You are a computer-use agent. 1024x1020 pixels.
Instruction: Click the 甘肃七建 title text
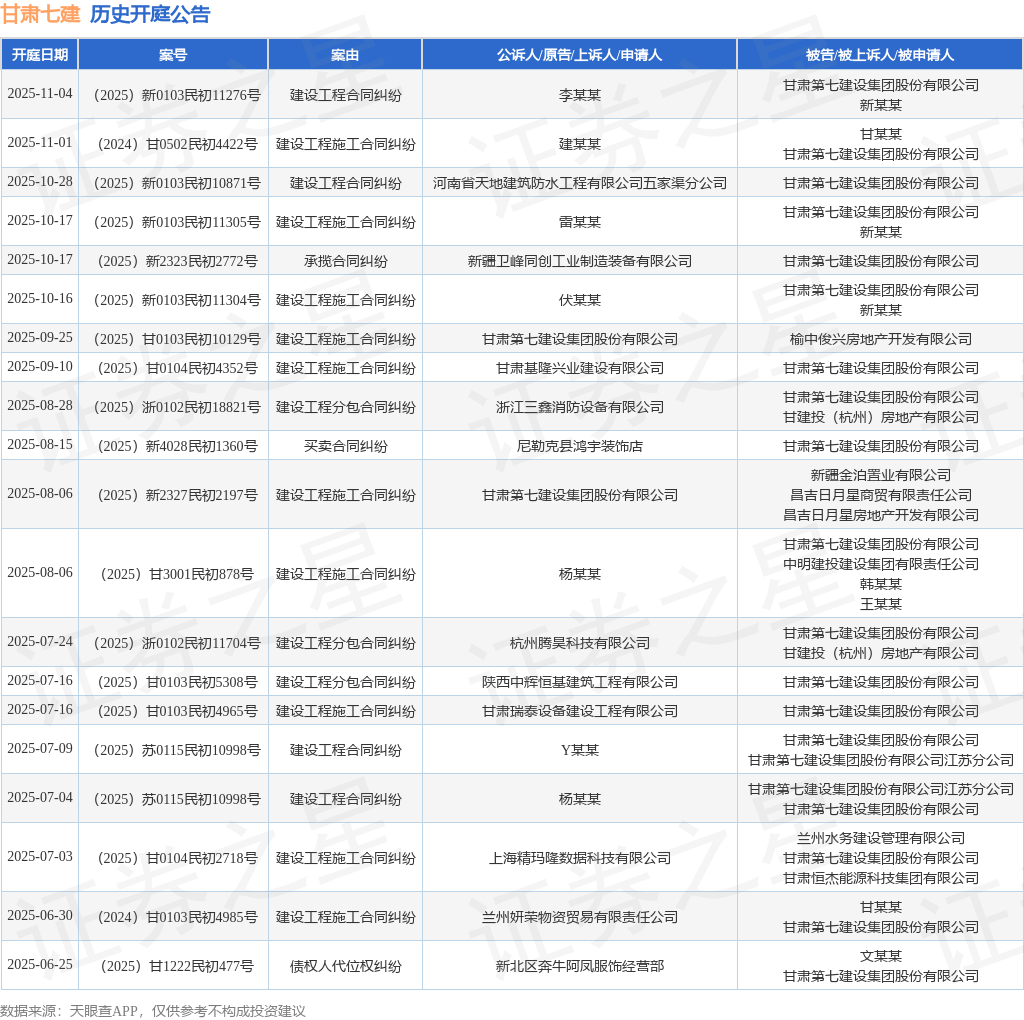coord(40,14)
